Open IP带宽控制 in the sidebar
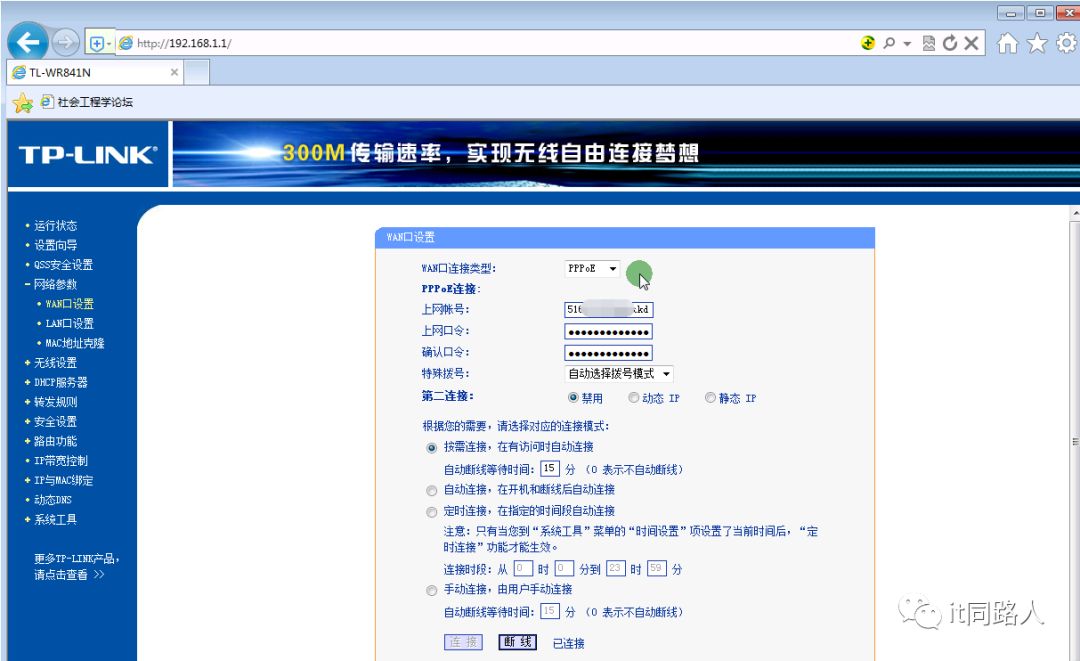1080x661 pixels. (61, 461)
